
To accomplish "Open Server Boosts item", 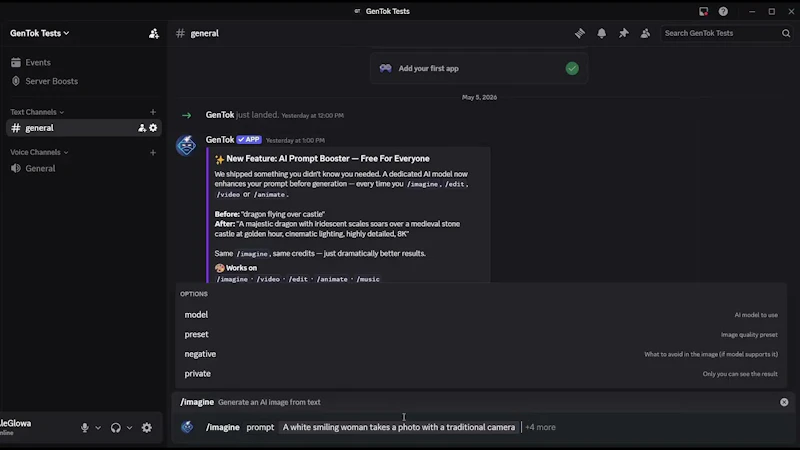I will coord(84,81).
